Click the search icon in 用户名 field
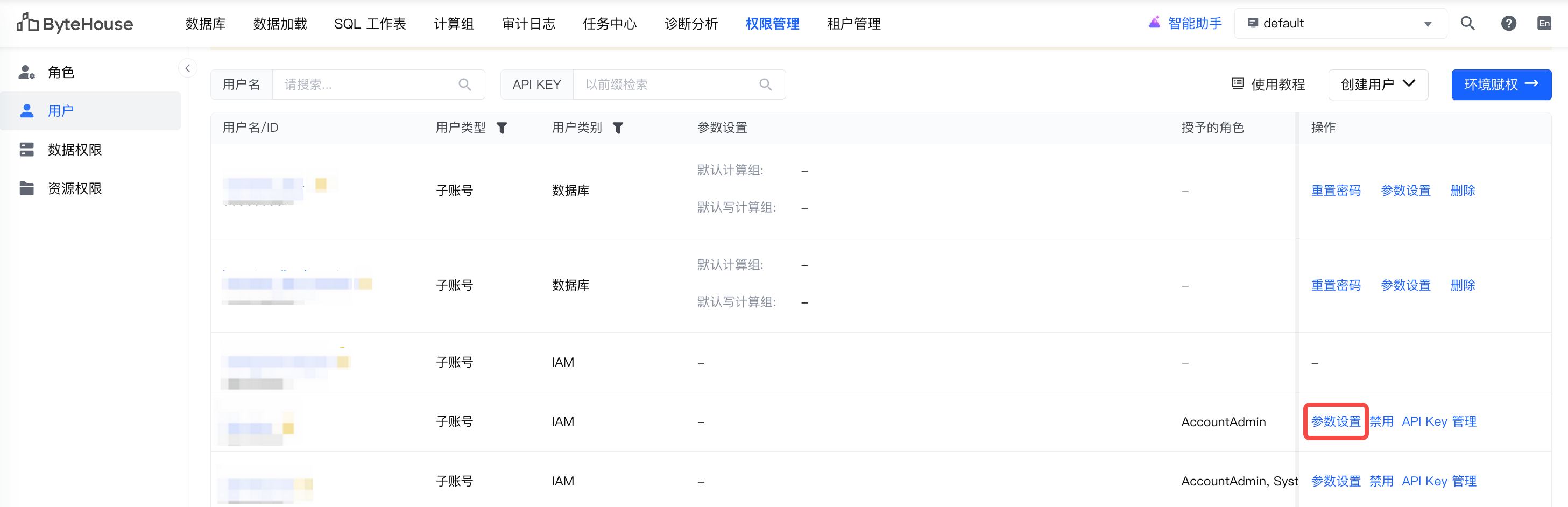This screenshot has width=1568, height=507. pos(465,84)
